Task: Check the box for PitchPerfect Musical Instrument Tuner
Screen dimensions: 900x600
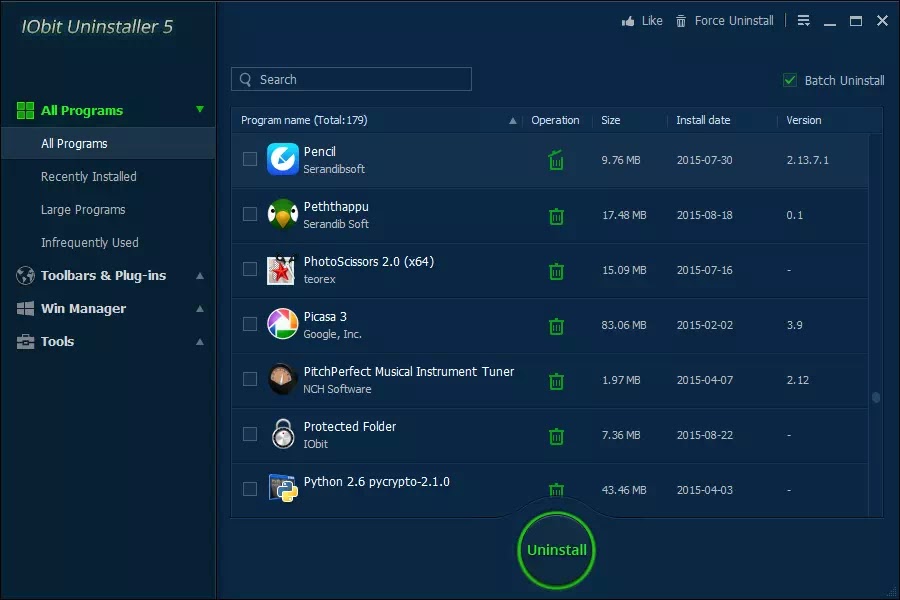Action: pyautogui.click(x=250, y=379)
